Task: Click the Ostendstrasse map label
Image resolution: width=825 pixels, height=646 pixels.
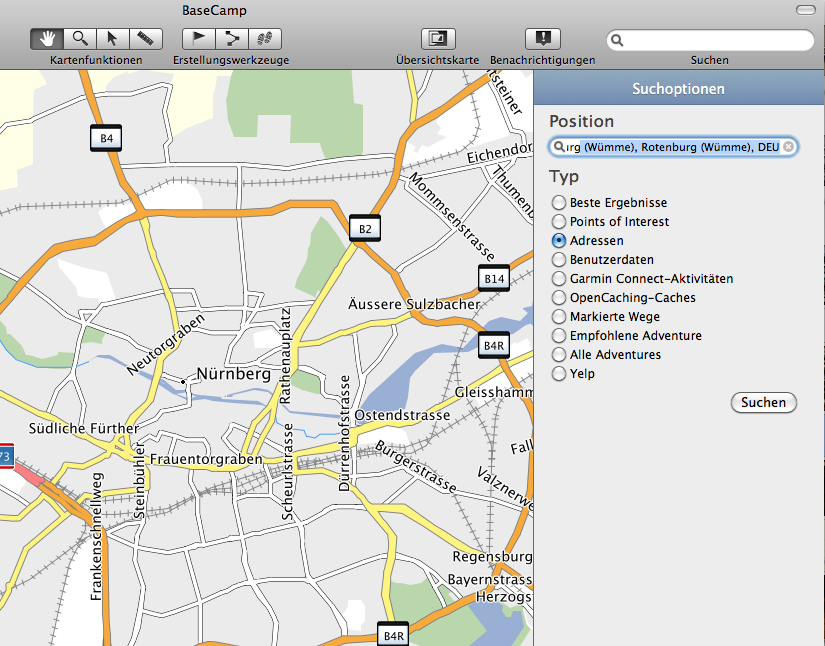Action: pyautogui.click(x=403, y=415)
